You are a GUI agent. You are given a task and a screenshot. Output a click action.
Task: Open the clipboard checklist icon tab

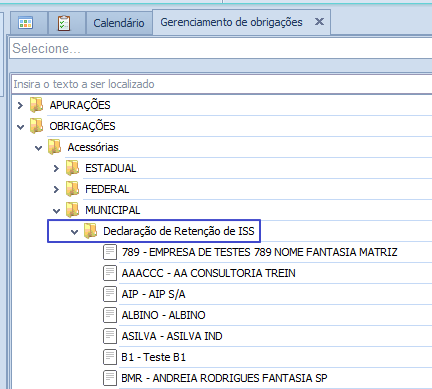click(64, 23)
